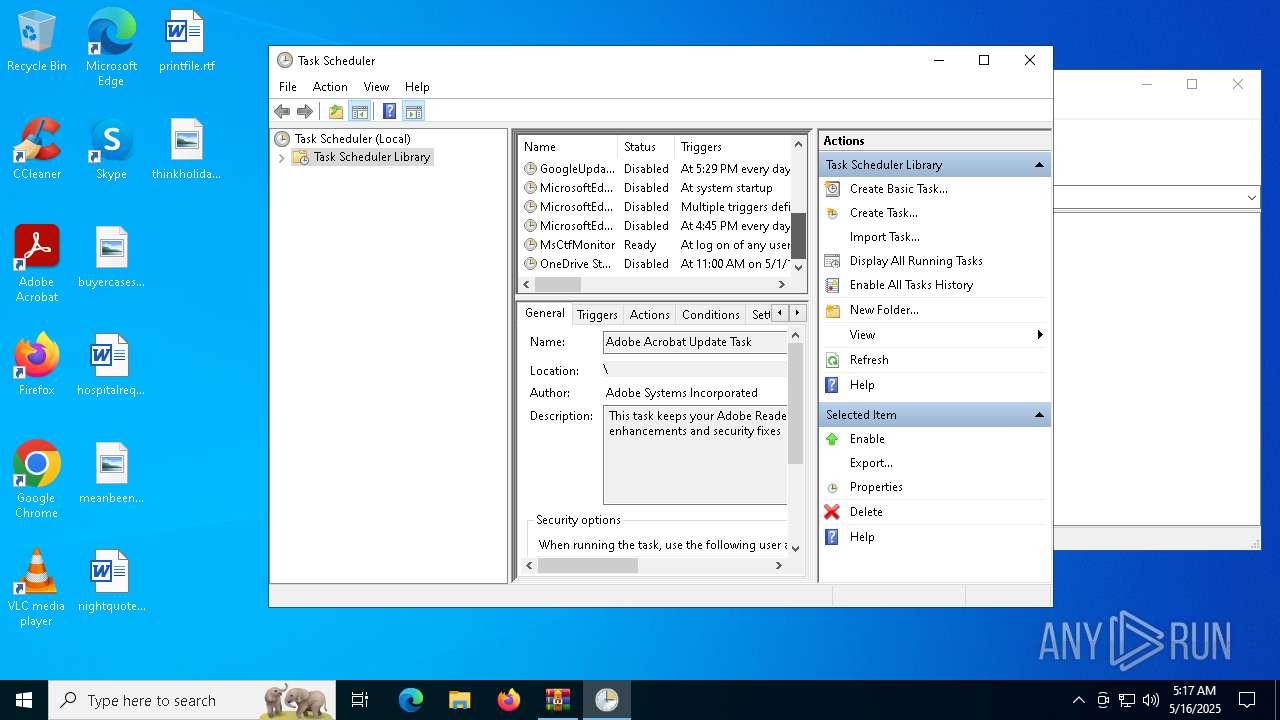Image resolution: width=1280 pixels, height=720 pixels.
Task: Click the Name field with Adobe Acrobat Update Task
Action: (x=695, y=342)
